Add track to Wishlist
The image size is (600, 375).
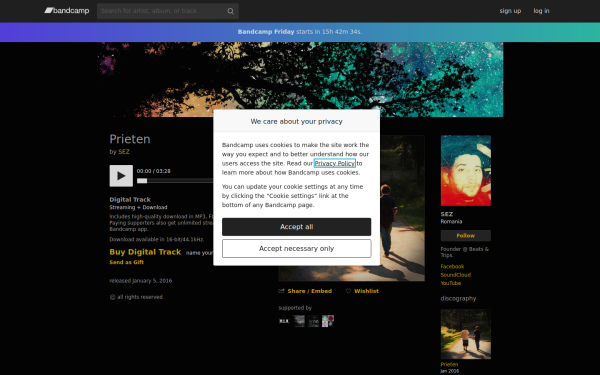(366, 291)
